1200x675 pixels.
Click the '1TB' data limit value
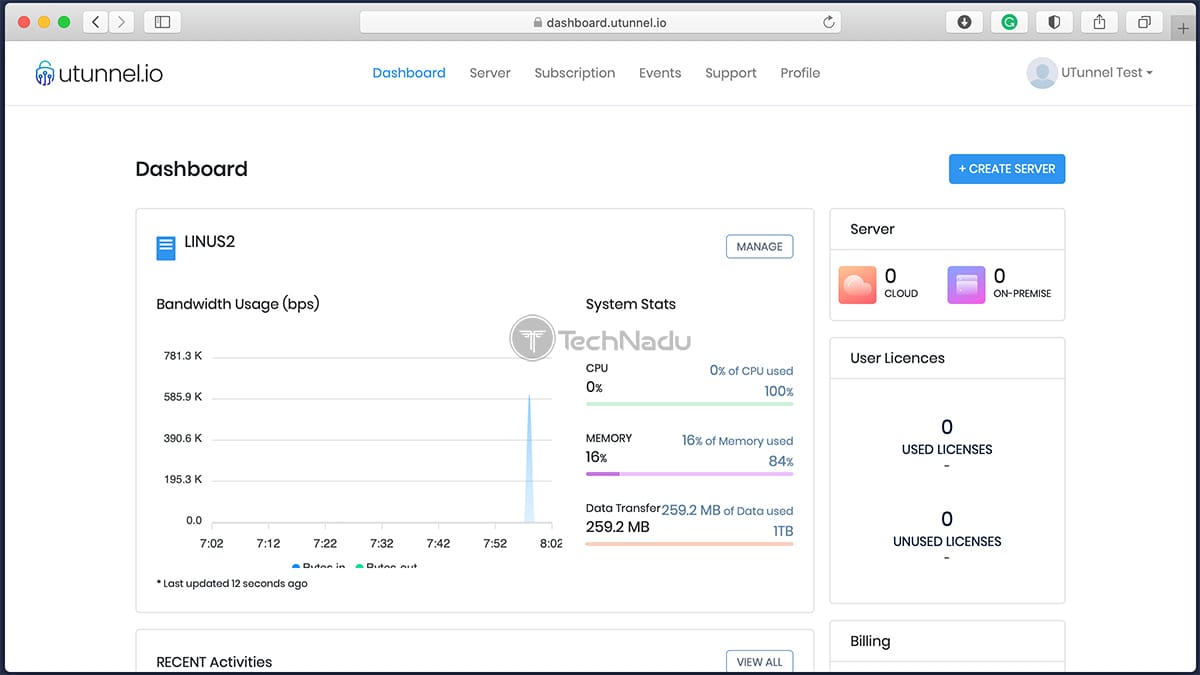pyautogui.click(x=783, y=531)
